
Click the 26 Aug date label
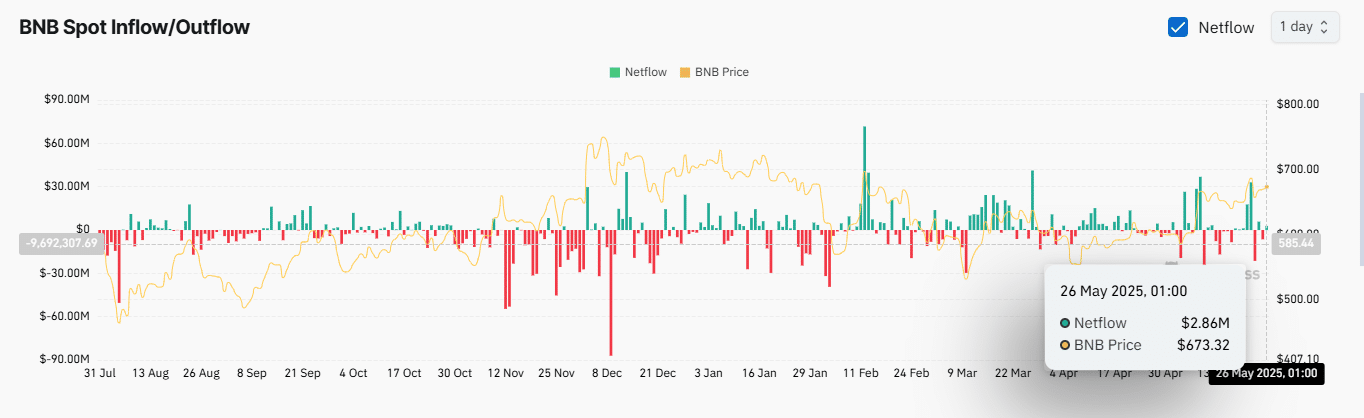point(201,373)
